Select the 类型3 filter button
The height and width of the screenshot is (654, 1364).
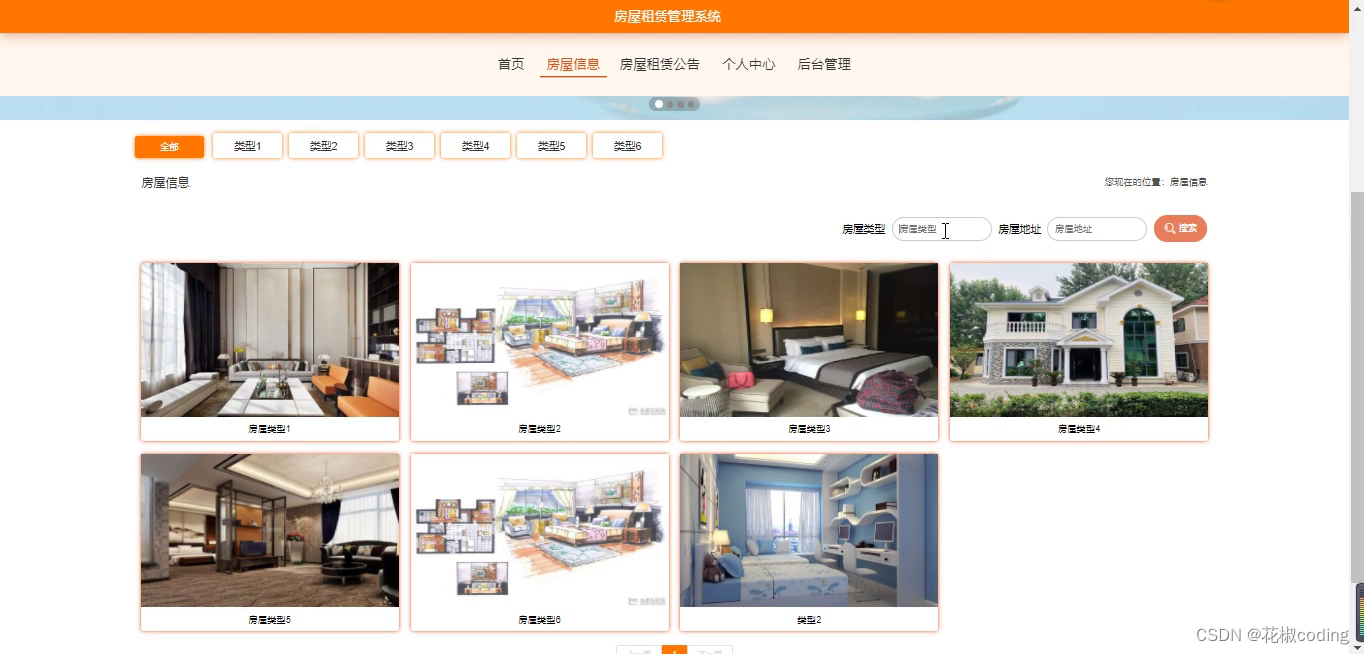[399, 145]
